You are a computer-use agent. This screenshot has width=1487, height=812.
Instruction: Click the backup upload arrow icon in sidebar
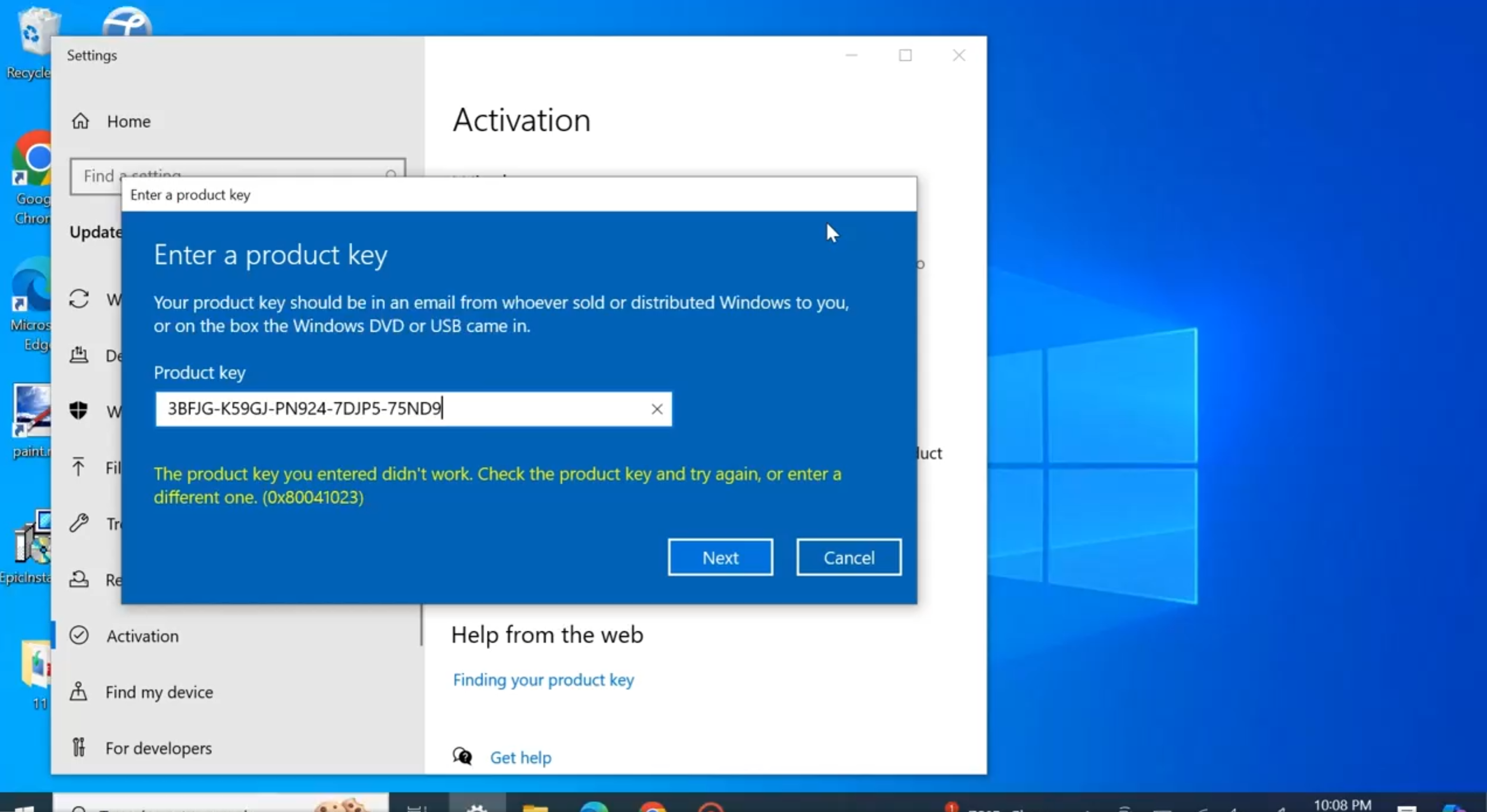point(78,466)
